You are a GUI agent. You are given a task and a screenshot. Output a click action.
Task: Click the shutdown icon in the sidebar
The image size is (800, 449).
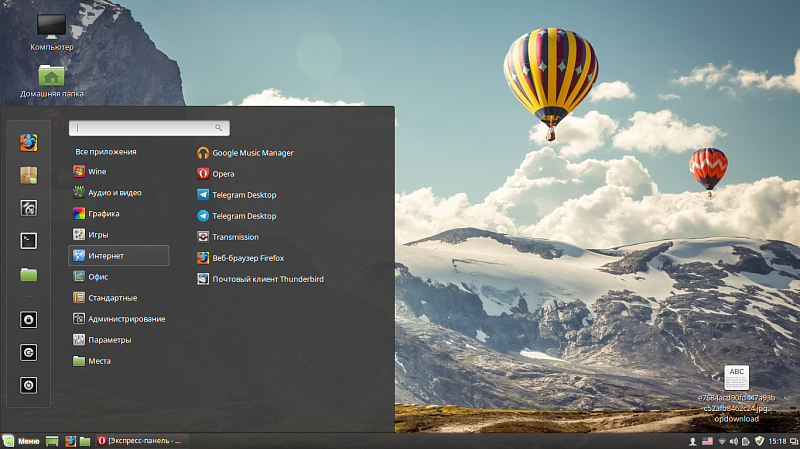pyautogui.click(x=28, y=385)
